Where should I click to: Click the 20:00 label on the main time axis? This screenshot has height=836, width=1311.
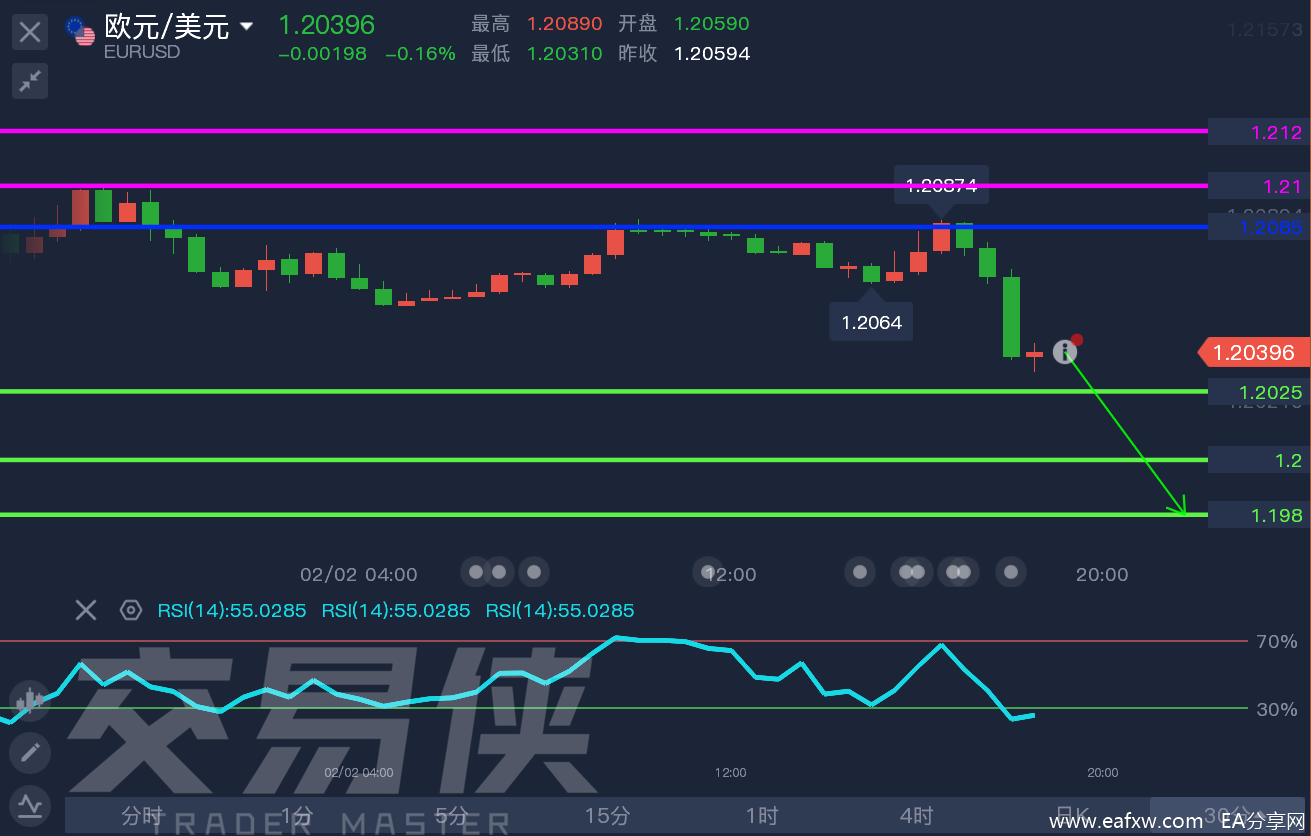(1102, 575)
